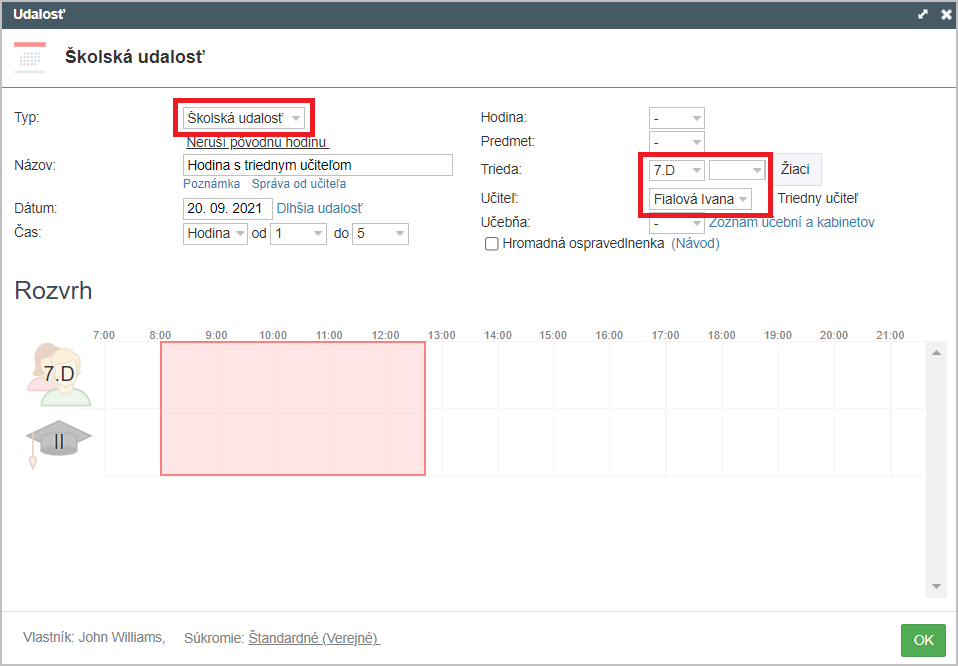Open the 'od' lesson dropdown showing 1
The height and width of the screenshot is (666, 958).
pyautogui.click(x=298, y=233)
